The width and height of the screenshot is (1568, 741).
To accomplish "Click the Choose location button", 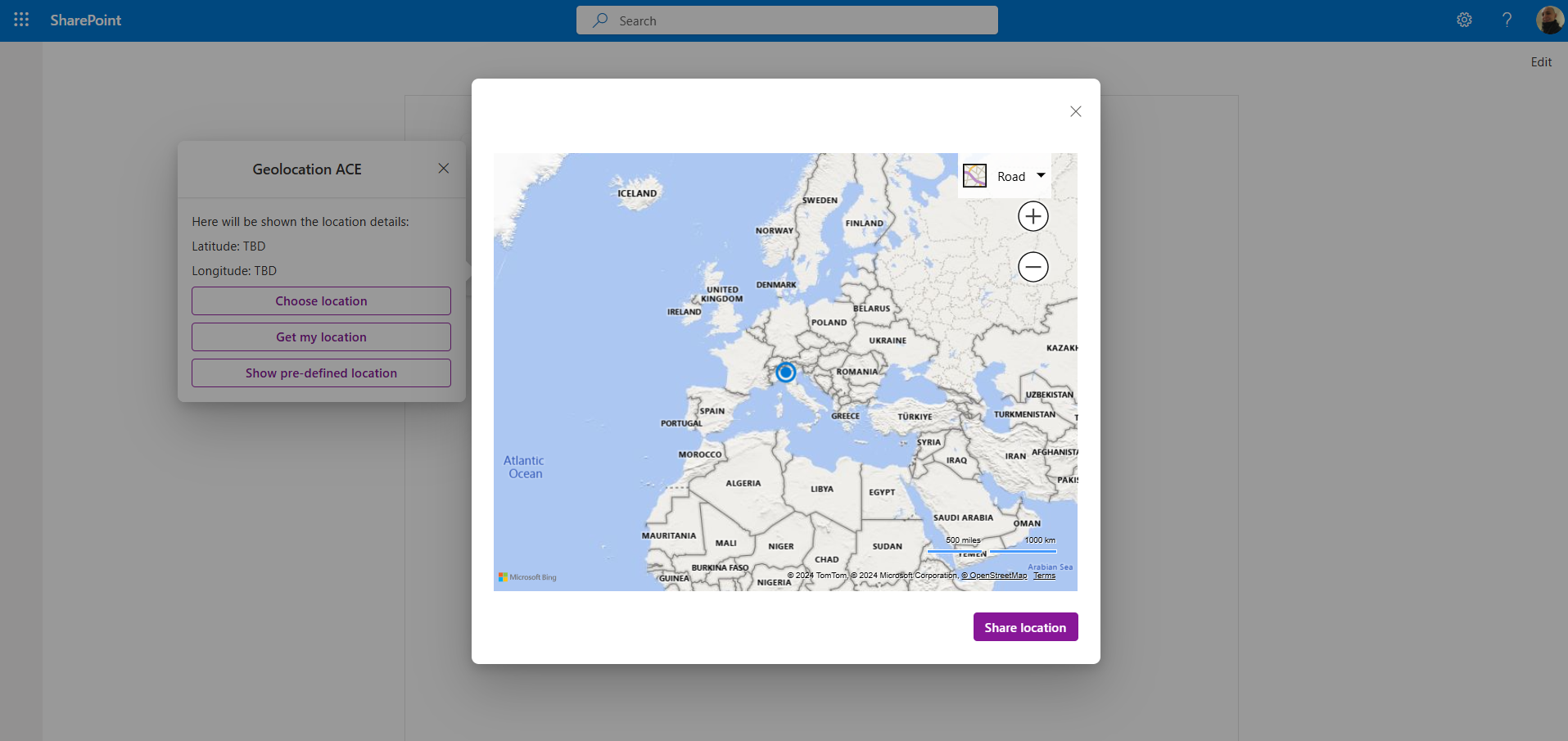I will pos(321,301).
